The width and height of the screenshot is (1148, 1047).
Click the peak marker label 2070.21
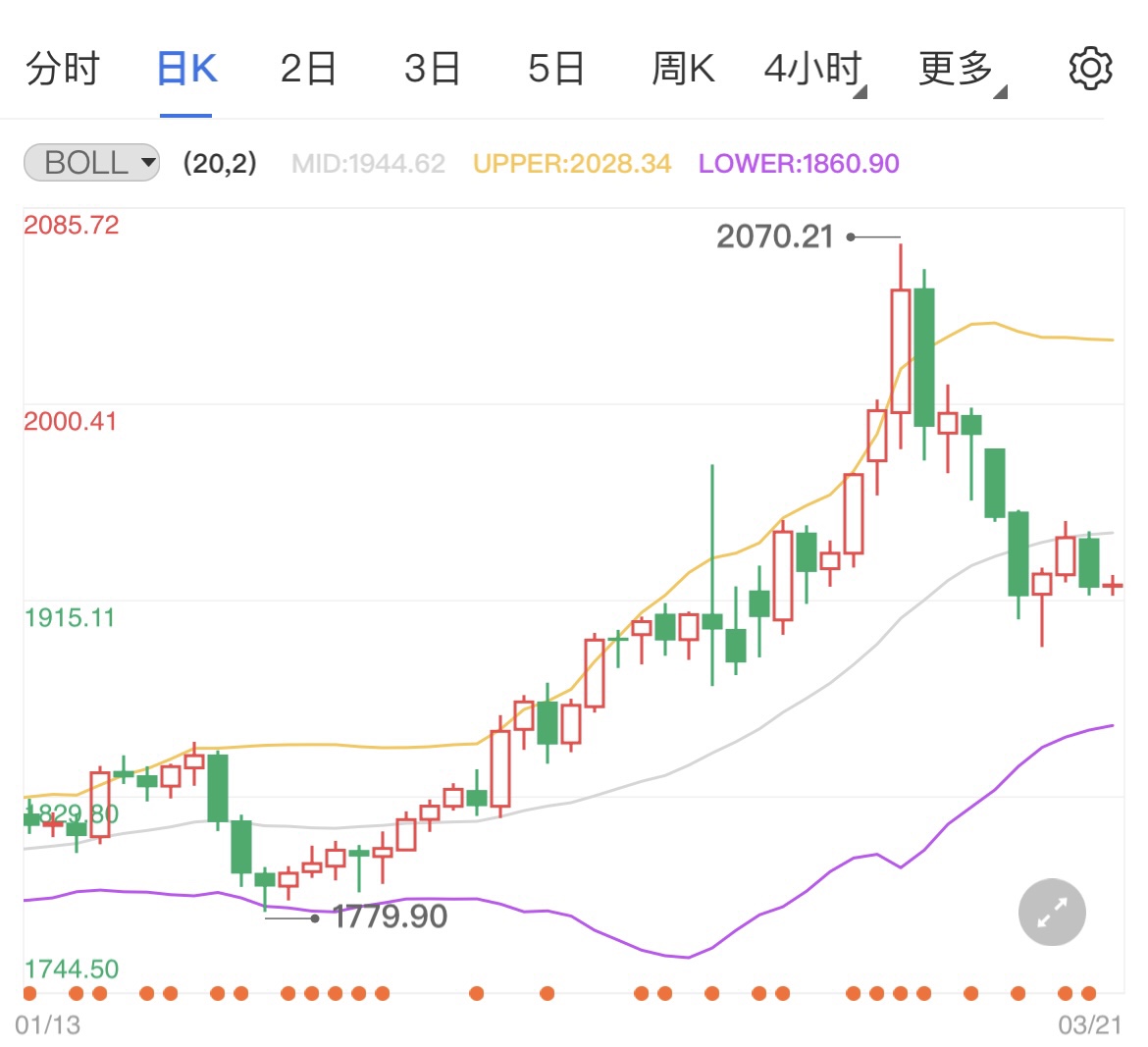780,236
